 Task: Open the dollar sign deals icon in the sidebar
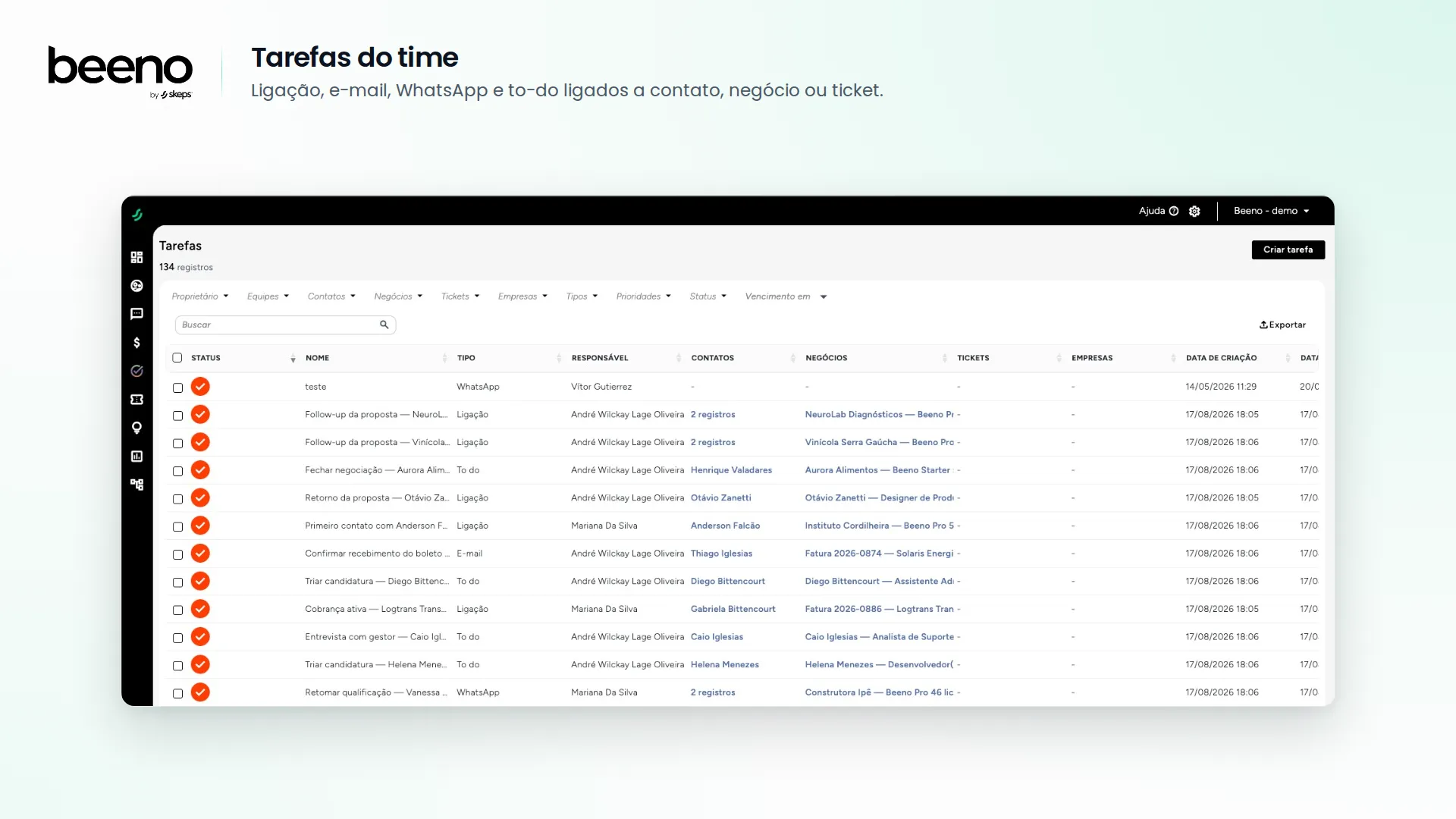click(136, 343)
